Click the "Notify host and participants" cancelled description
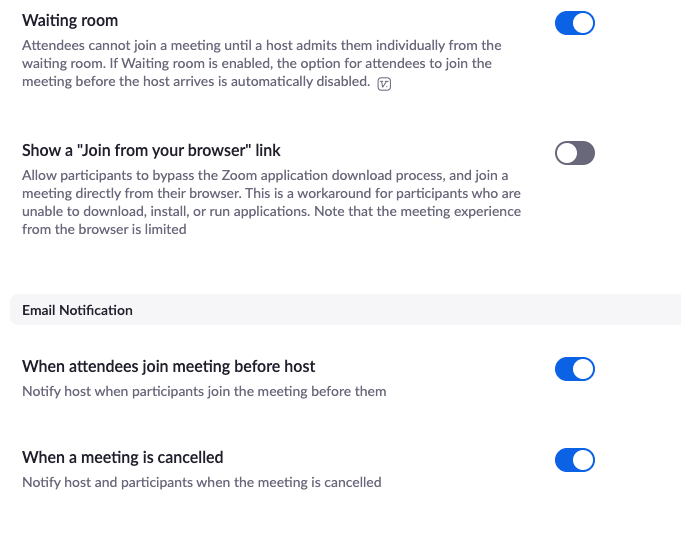 pos(202,482)
